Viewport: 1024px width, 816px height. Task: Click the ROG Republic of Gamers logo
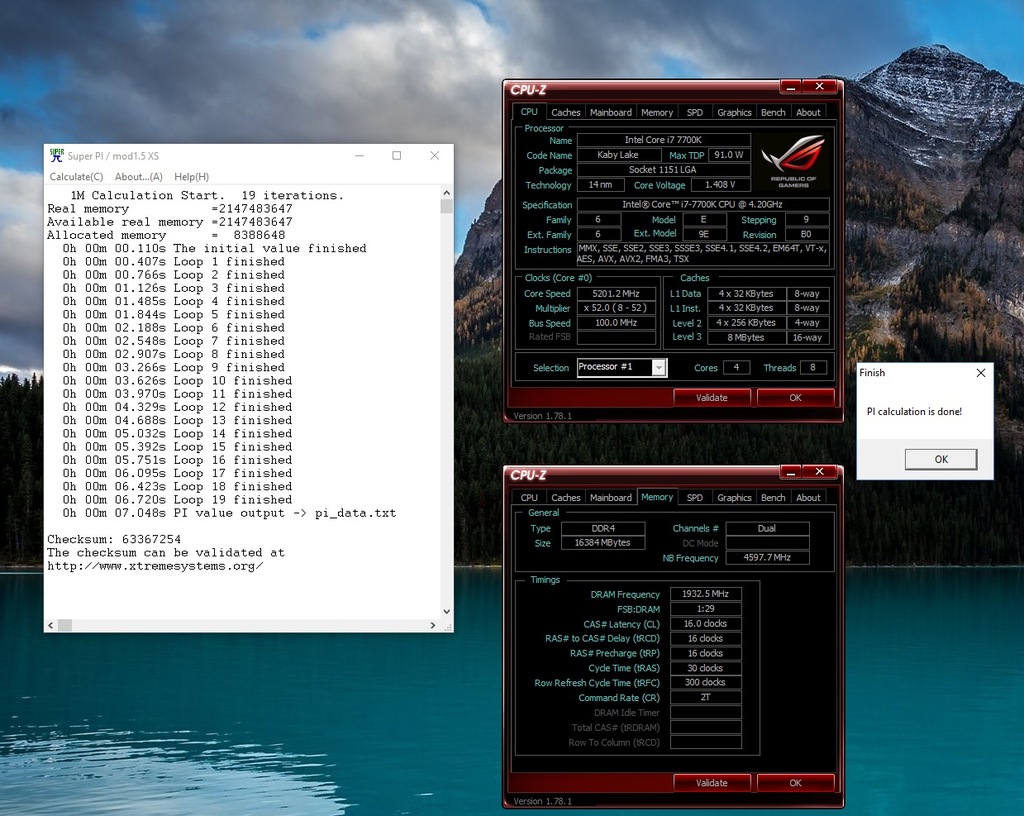(x=793, y=161)
